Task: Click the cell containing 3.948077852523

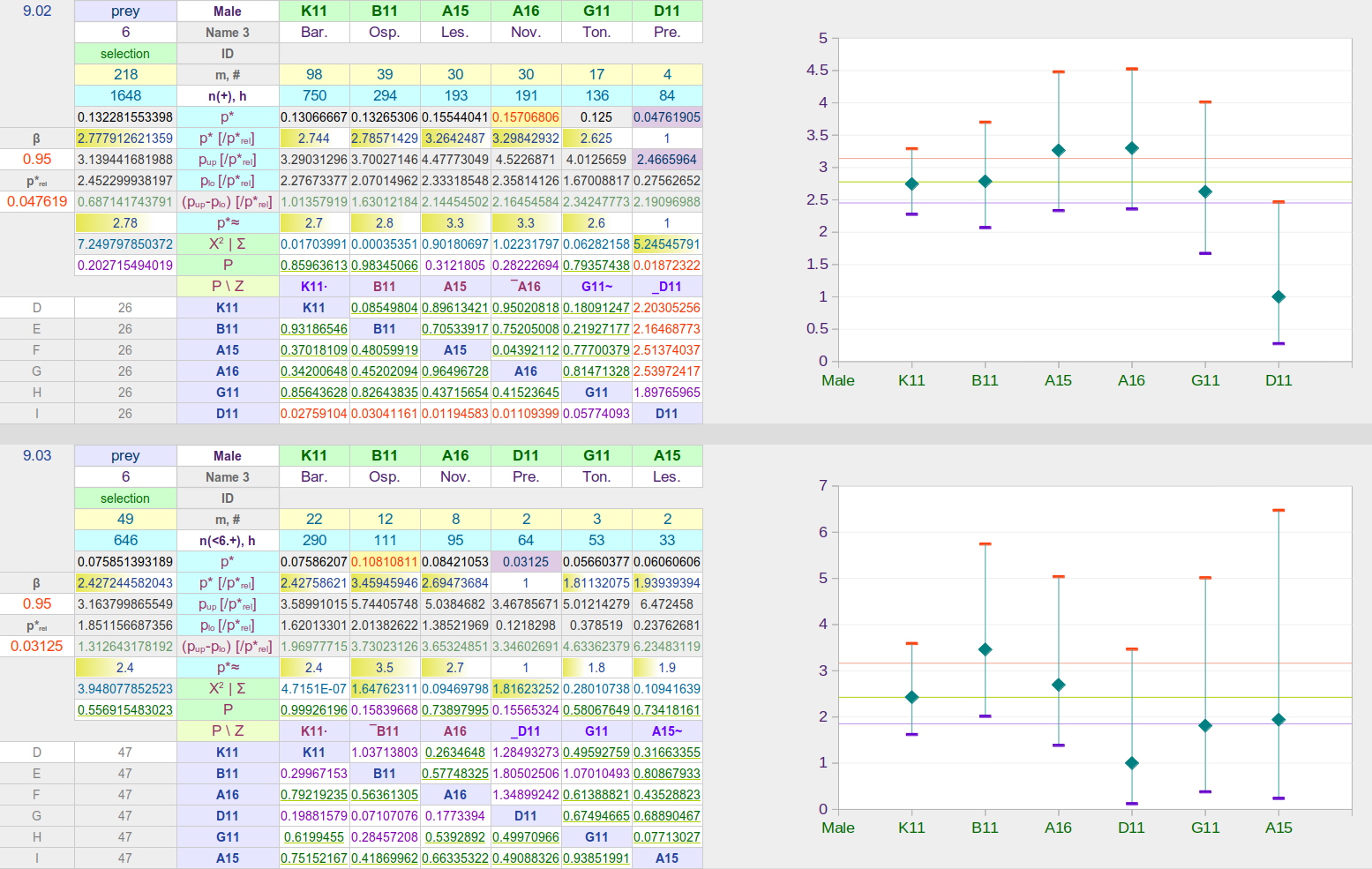Action: click(125, 689)
